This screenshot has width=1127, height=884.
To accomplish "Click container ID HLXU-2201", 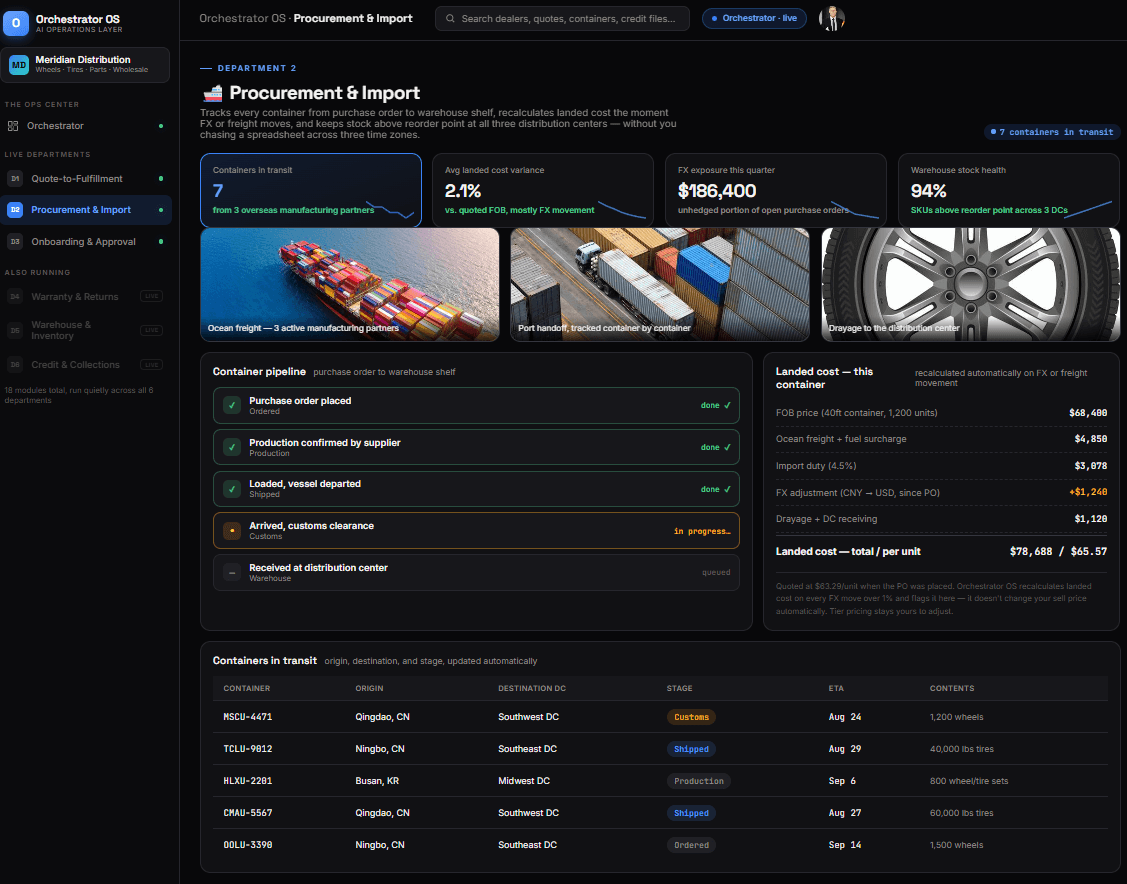I will point(247,781).
